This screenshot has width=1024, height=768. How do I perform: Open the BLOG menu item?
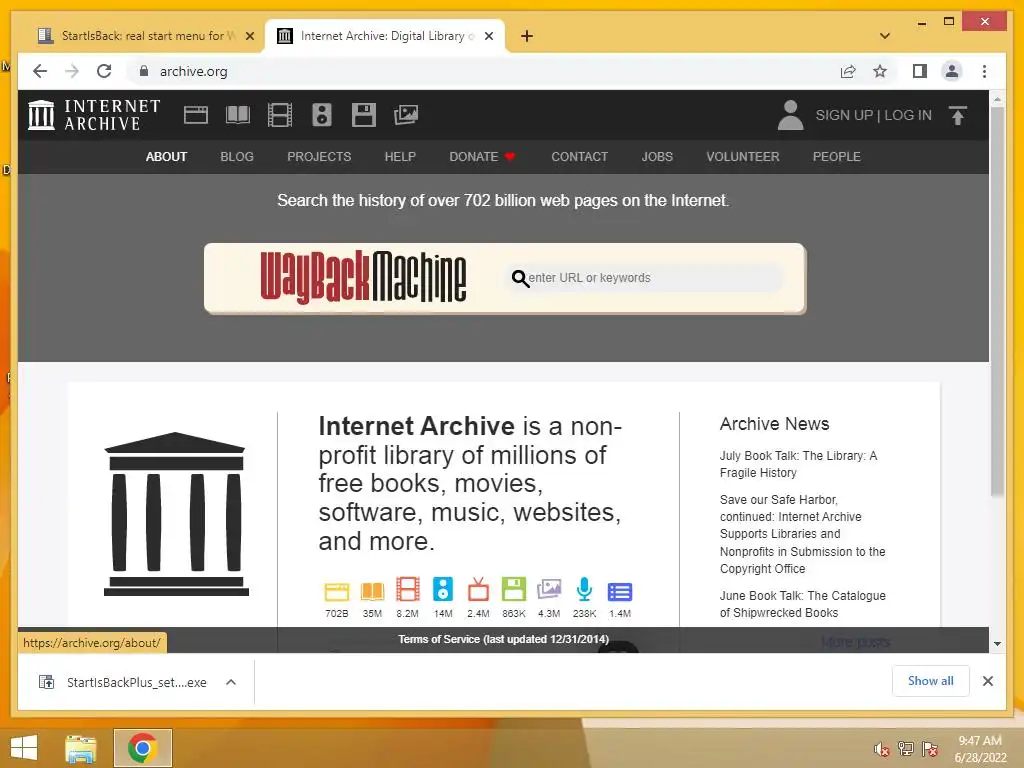(x=237, y=157)
